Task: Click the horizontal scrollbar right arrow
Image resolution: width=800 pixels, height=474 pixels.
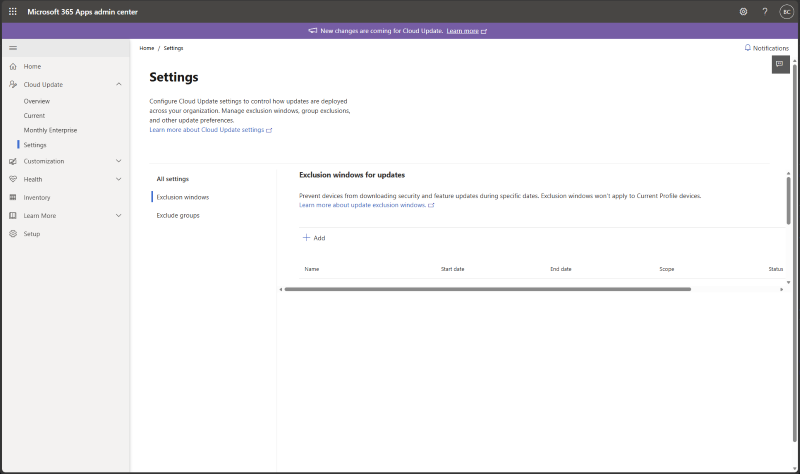Action: click(781, 289)
